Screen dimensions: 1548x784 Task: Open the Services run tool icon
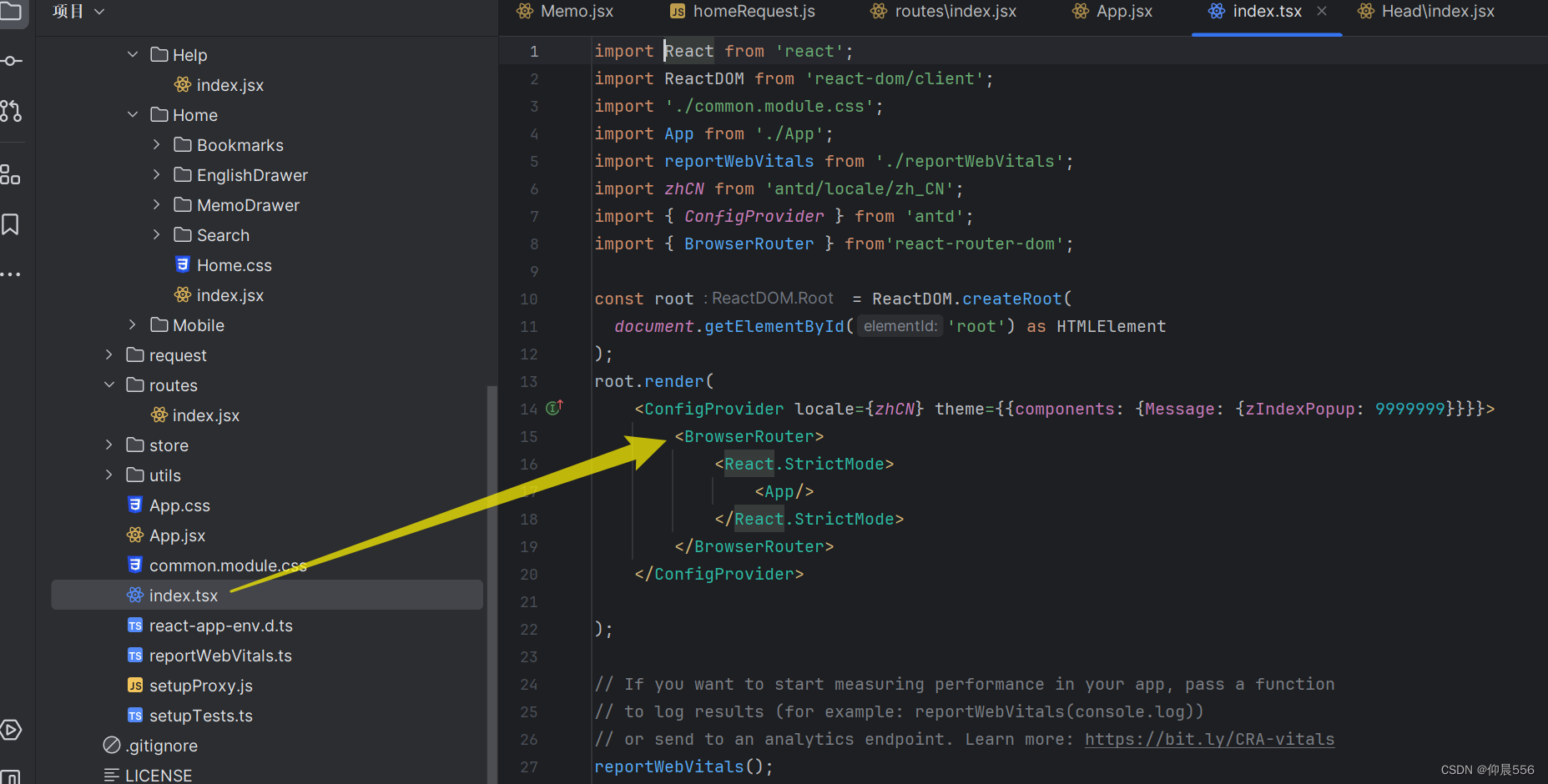11,730
